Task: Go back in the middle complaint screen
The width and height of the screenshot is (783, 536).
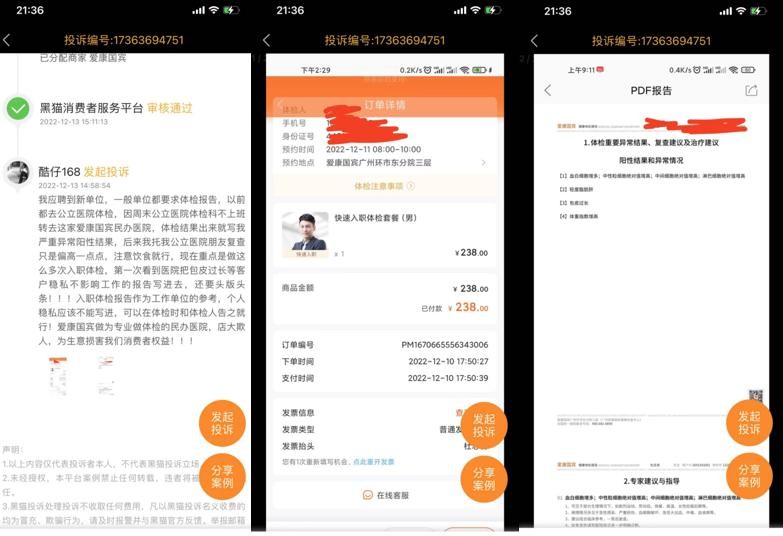Action: point(267,40)
